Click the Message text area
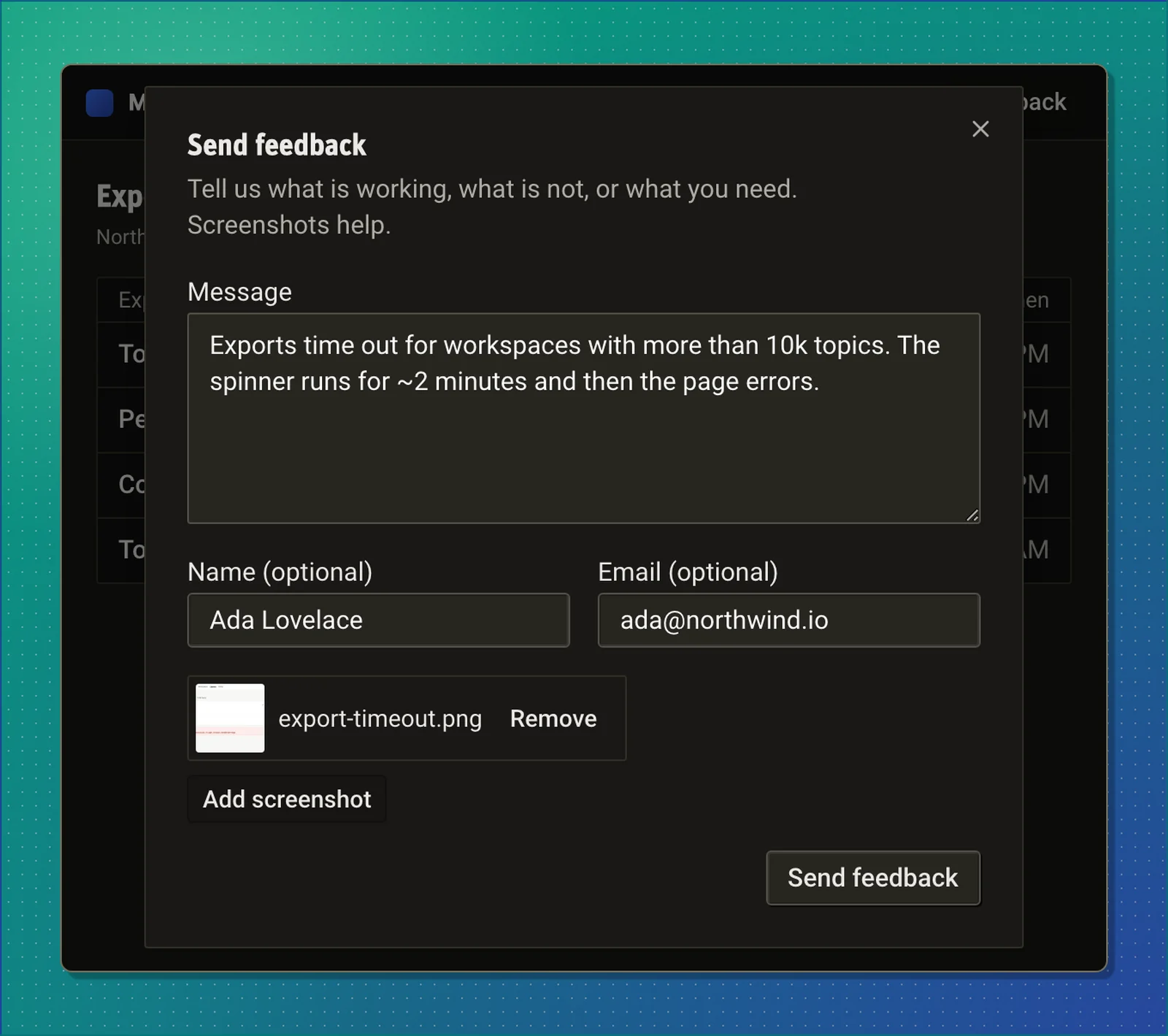The width and height of the screenshot is (1168, 1036). click(584, 418)
